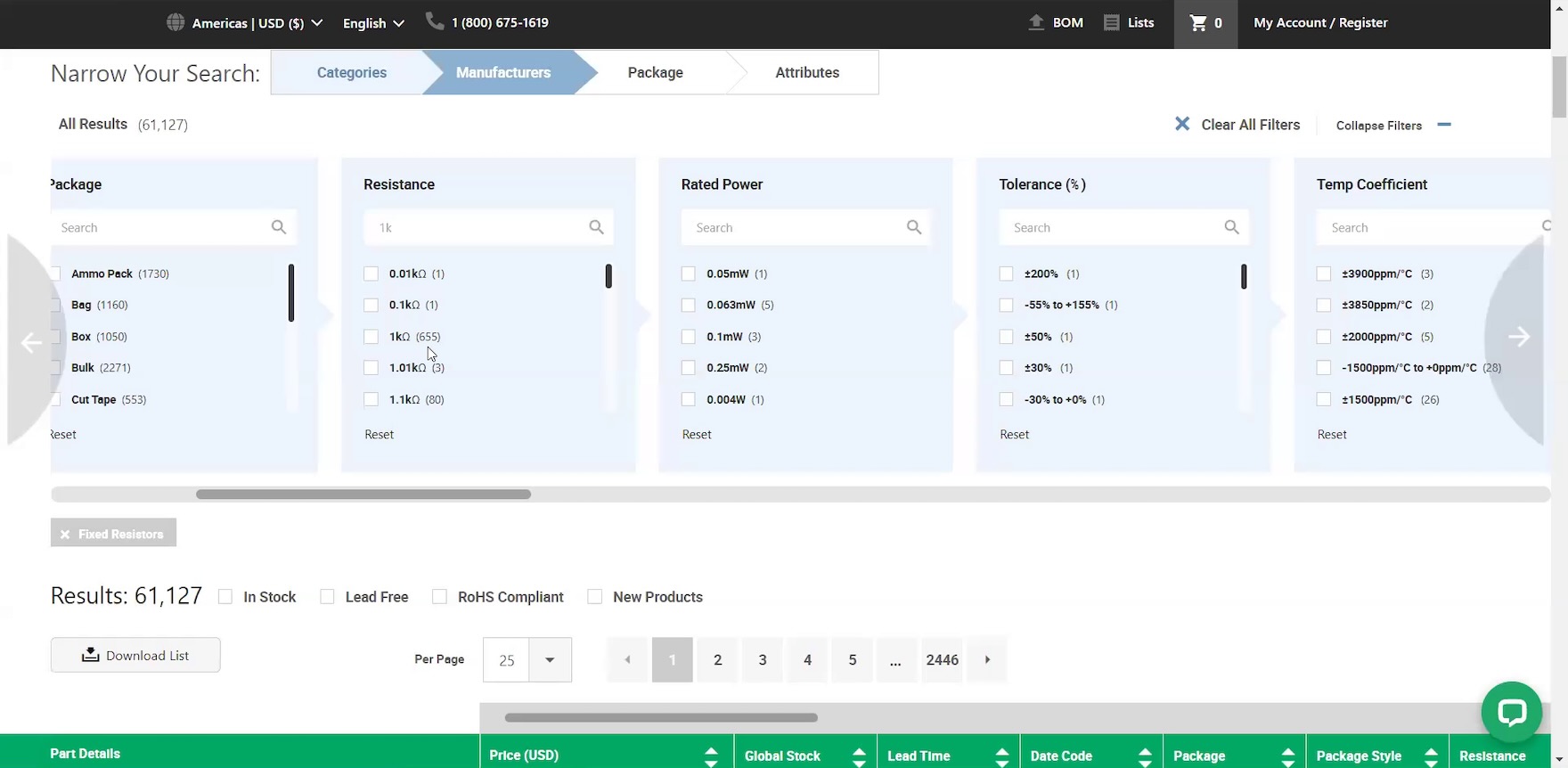
Task: Click the BOM upload icon
Action: [x=1036, y=23]
